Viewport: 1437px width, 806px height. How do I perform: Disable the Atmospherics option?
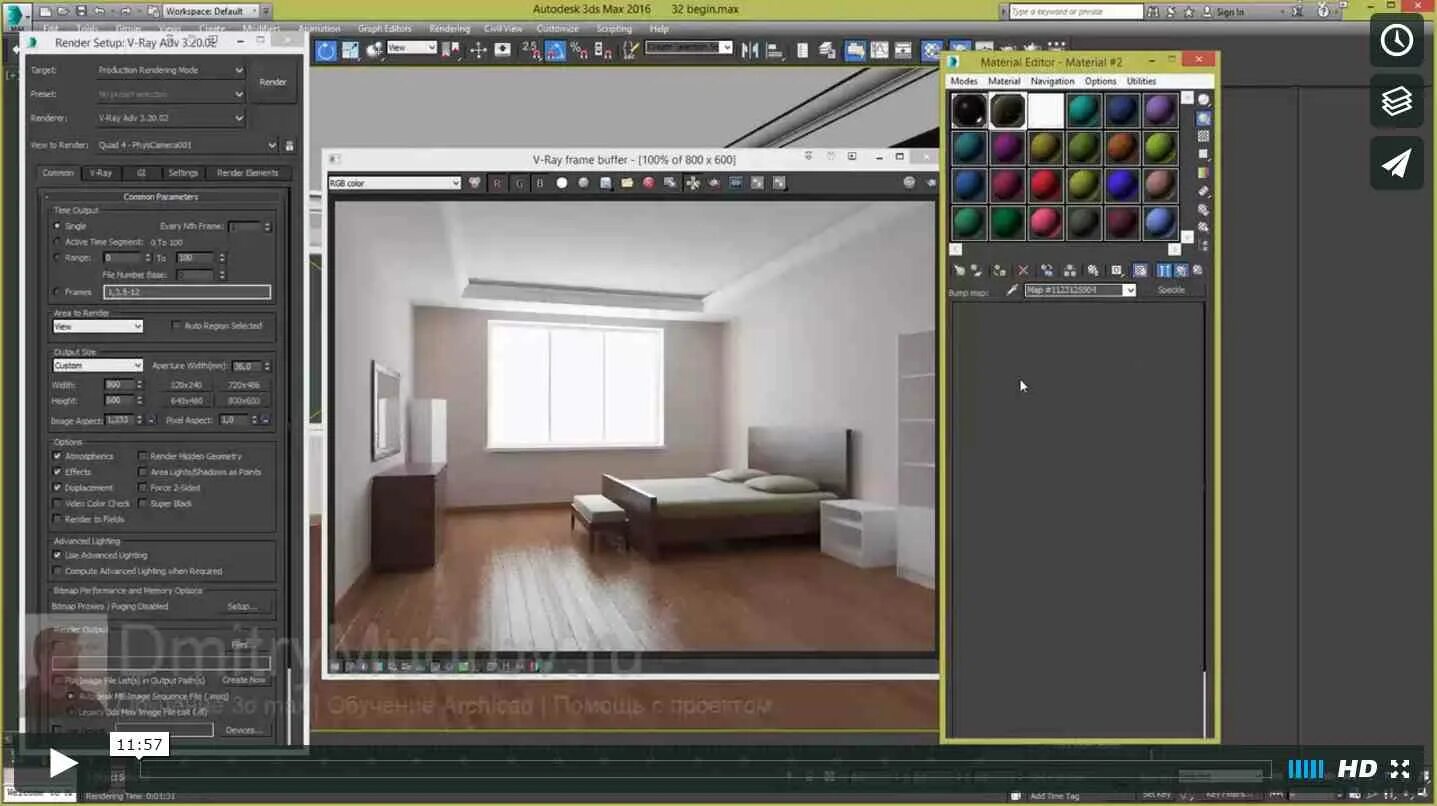tap(58, 456)
